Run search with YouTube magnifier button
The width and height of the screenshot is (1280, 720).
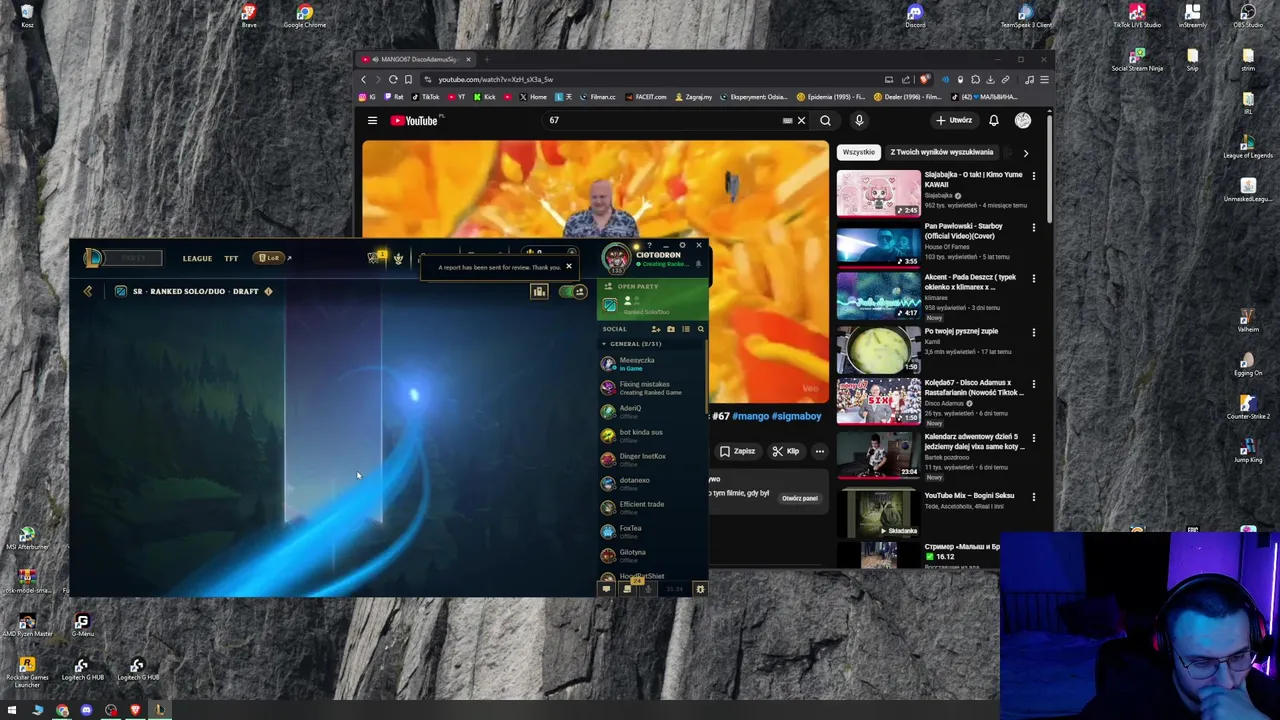pos(825,120)
